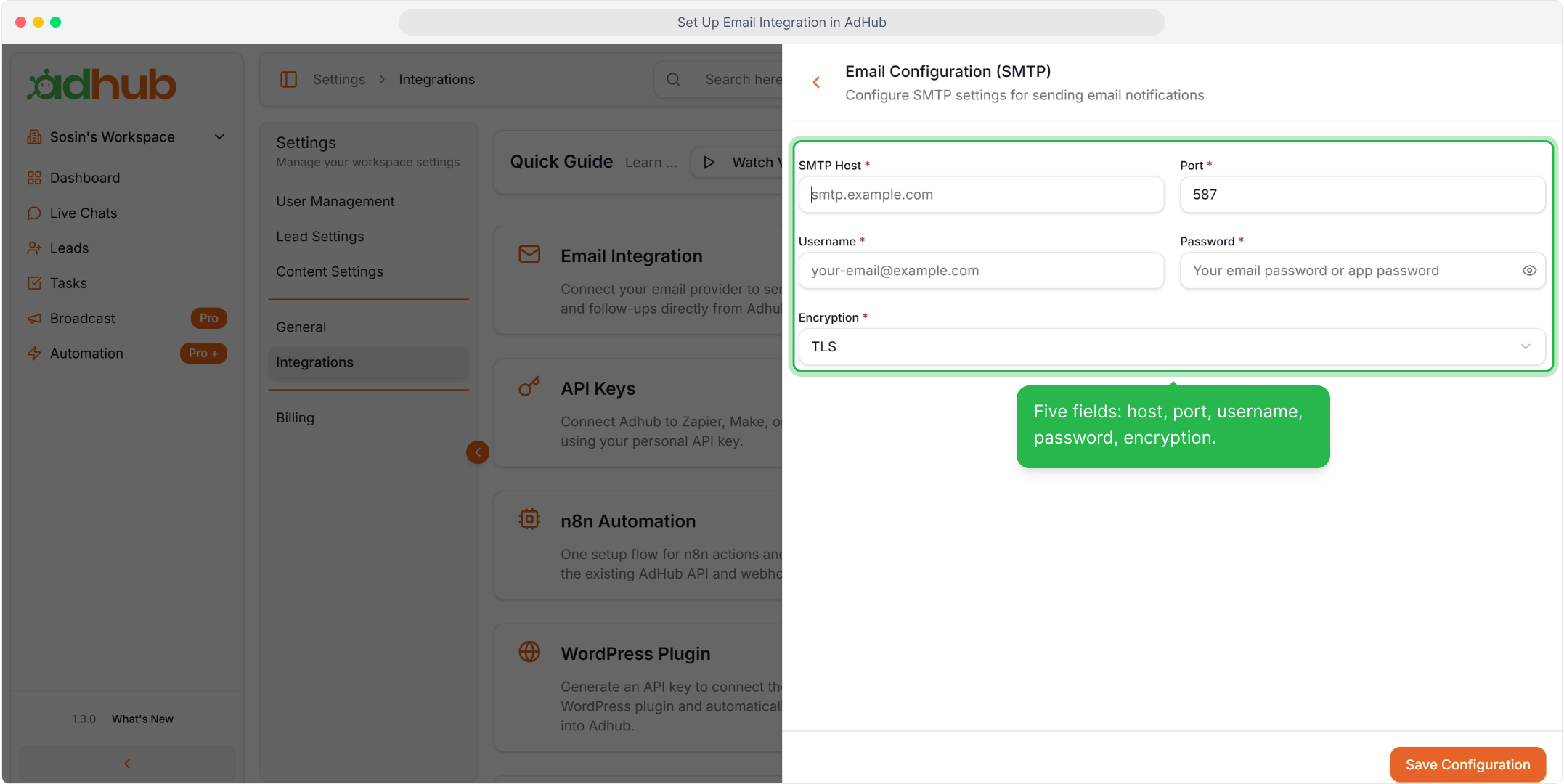Click the Tasks checkbox icon
The height and width of the screenshot is (784, 1564).
point(34,283)
